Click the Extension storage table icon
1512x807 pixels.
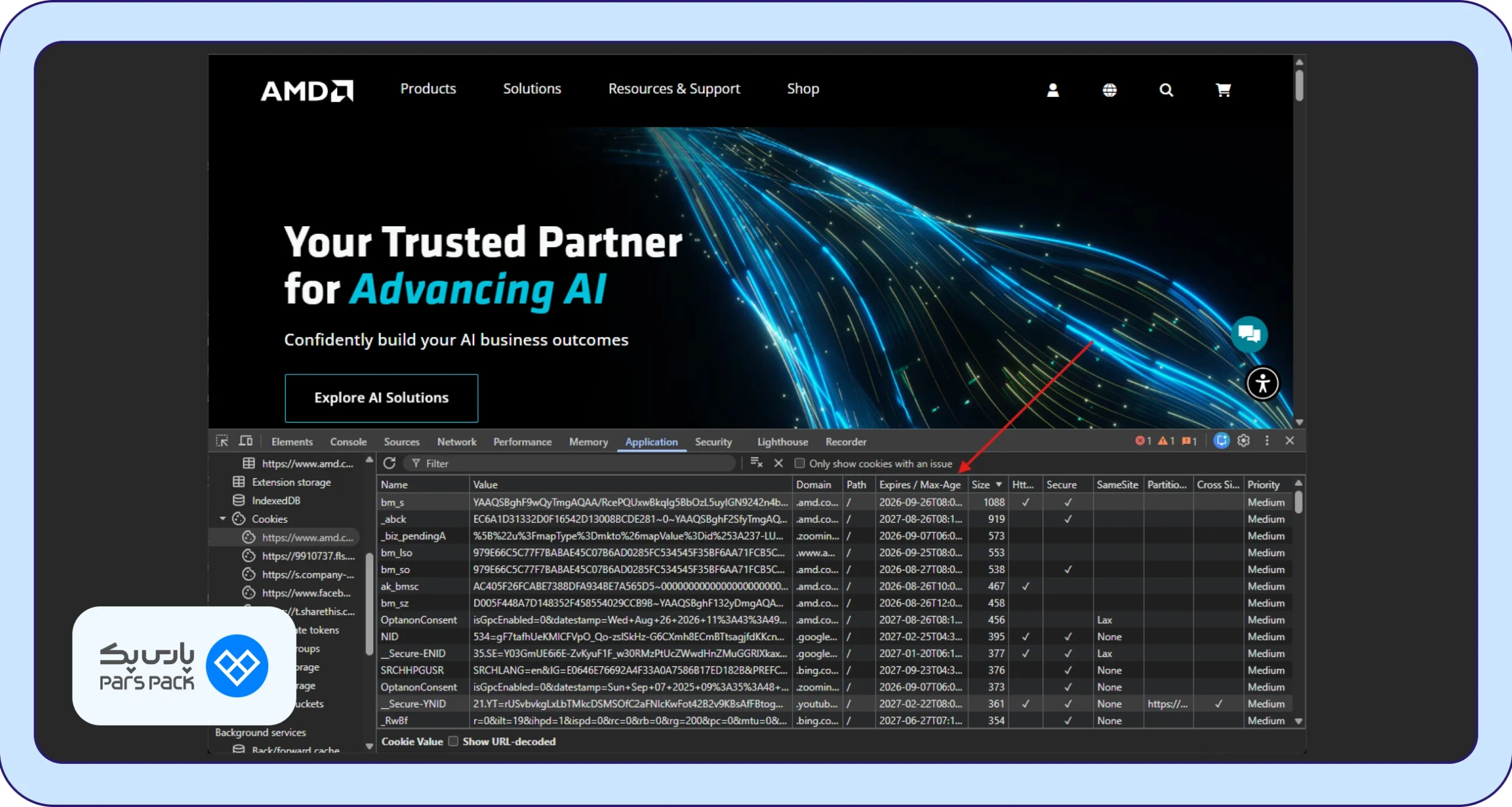tap(239, 482)
